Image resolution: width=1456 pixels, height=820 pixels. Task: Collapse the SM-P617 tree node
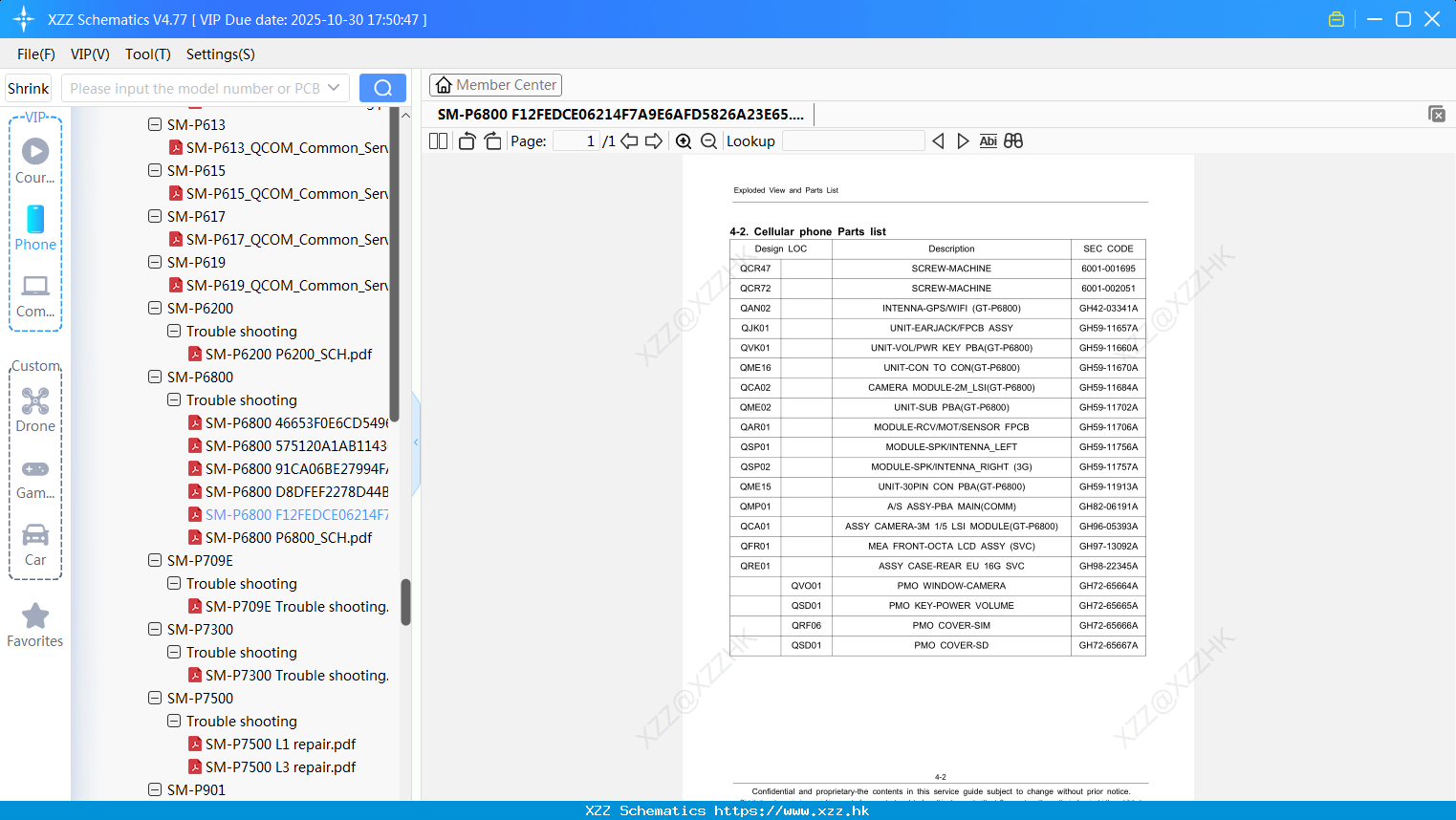point(155,216)
